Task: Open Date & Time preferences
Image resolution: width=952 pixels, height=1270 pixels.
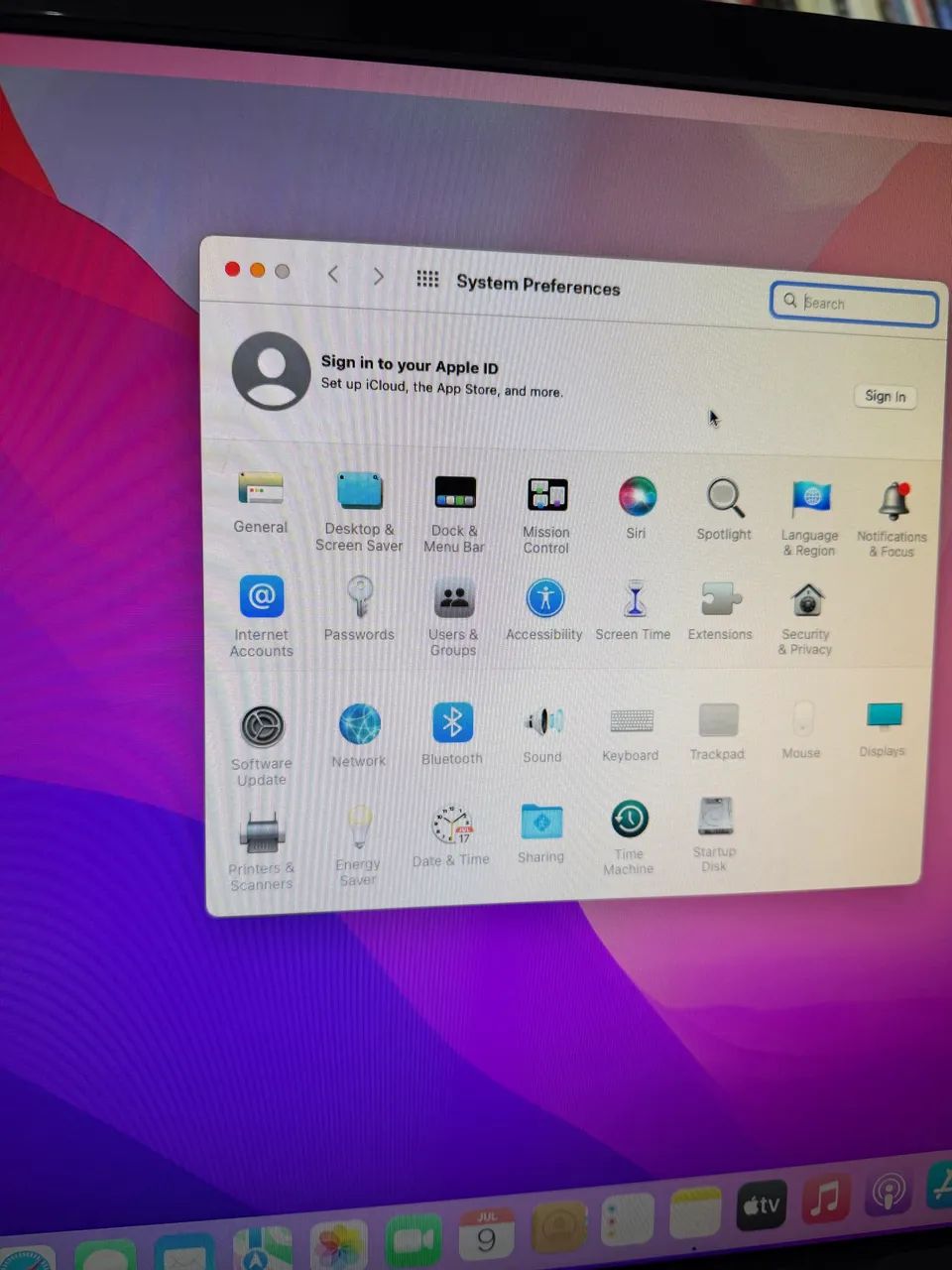Action: click(451, 836)
